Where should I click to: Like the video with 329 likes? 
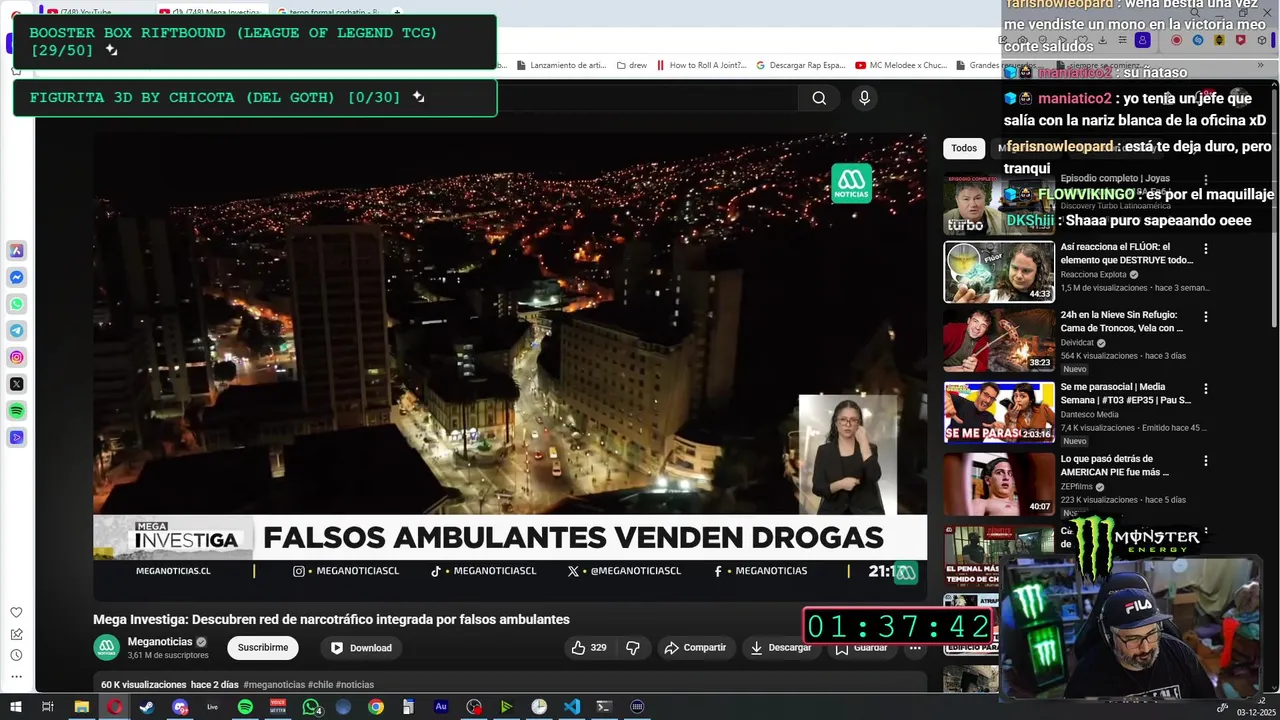tap(588, 648)
